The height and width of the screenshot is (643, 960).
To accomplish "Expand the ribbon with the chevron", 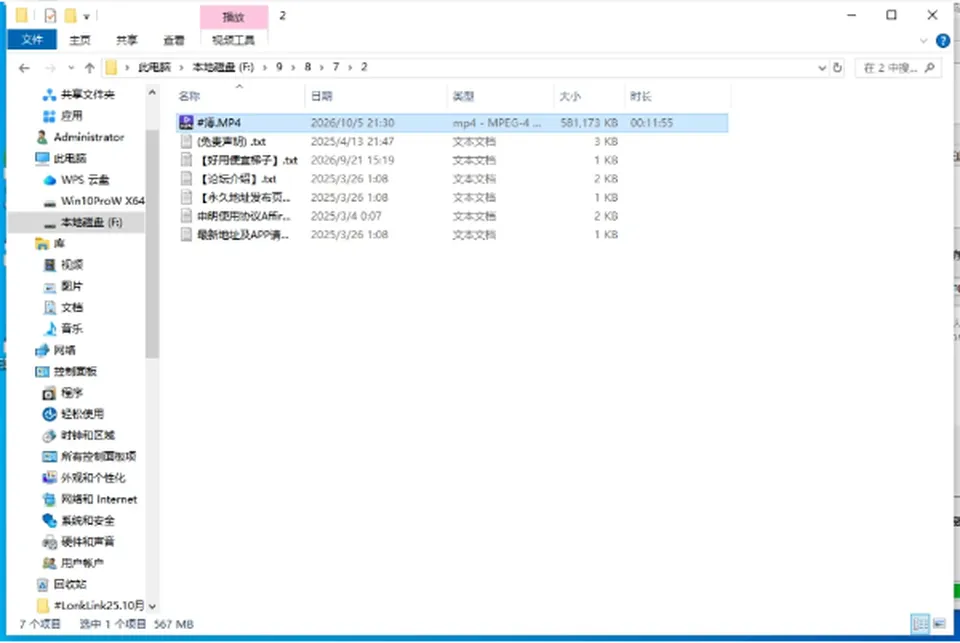I will click(x=923, y=41).
